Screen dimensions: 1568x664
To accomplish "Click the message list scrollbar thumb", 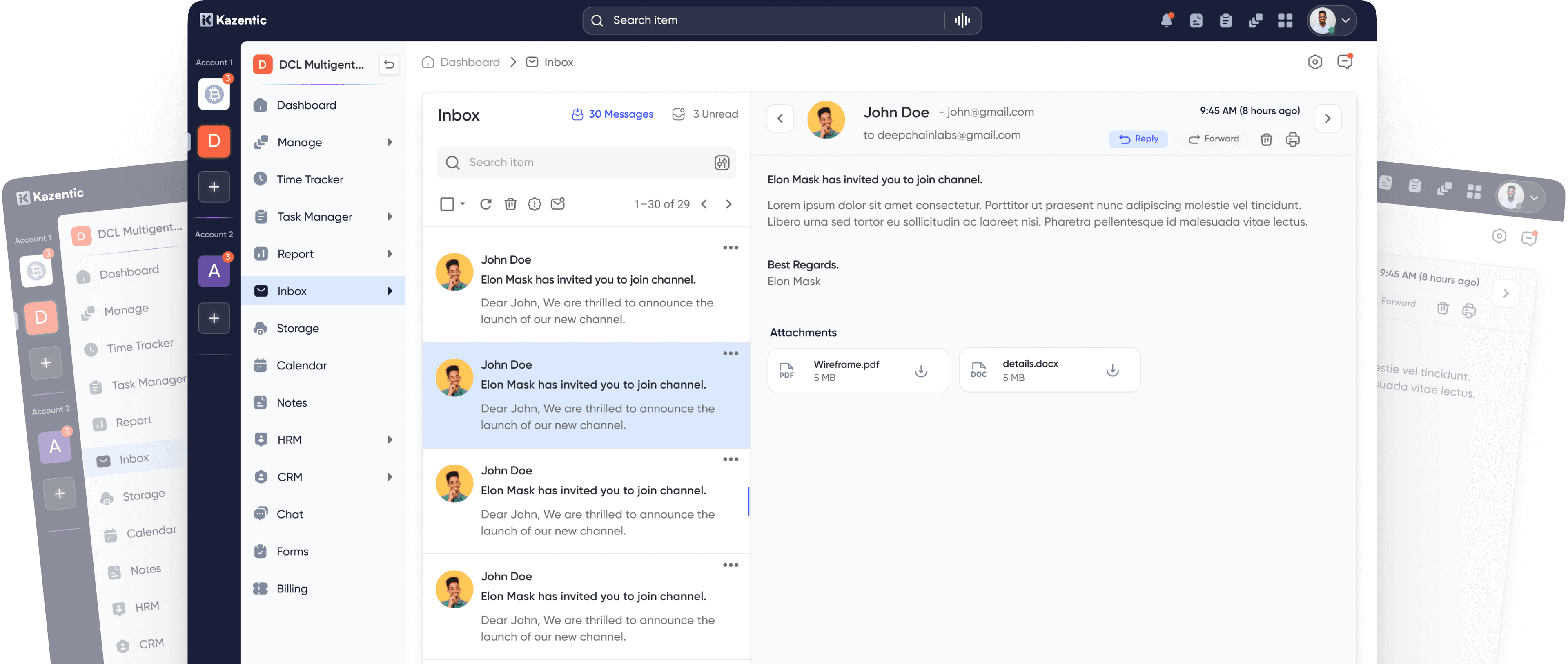I will pos(748,501).
